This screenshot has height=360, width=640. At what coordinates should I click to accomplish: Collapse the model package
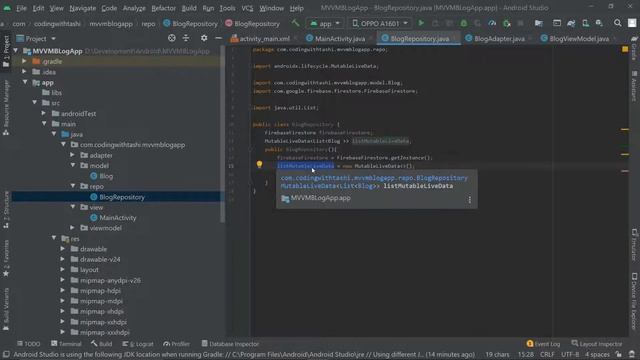[73, 166]
